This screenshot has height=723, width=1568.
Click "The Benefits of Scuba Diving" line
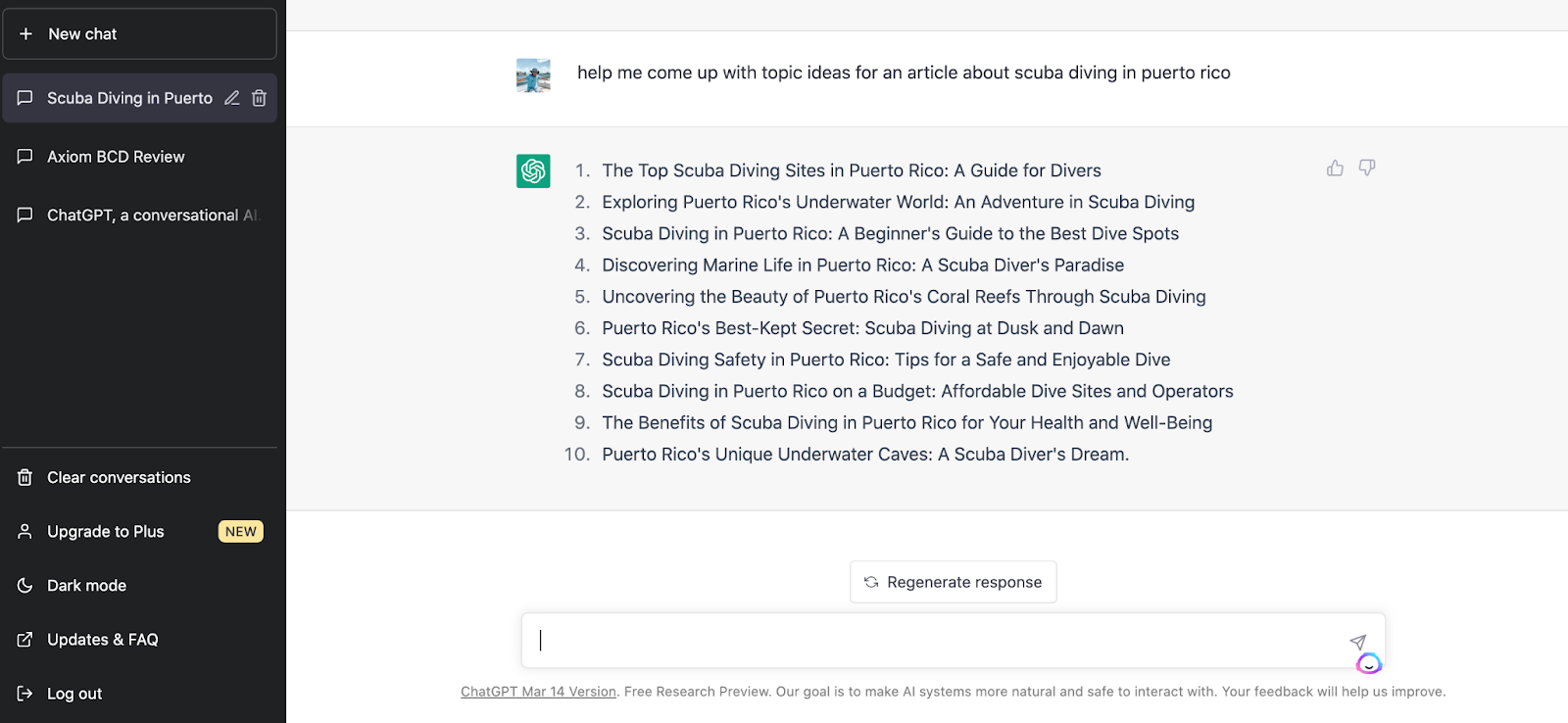906,422
